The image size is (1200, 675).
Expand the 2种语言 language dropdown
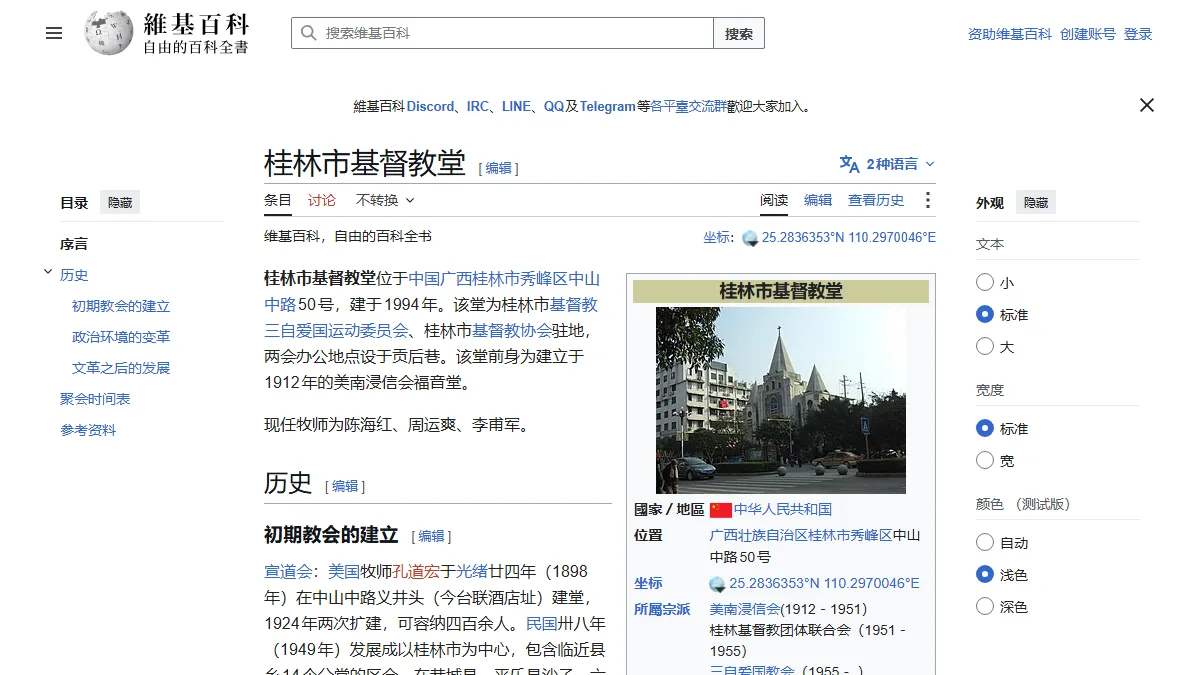coord(888,164)
